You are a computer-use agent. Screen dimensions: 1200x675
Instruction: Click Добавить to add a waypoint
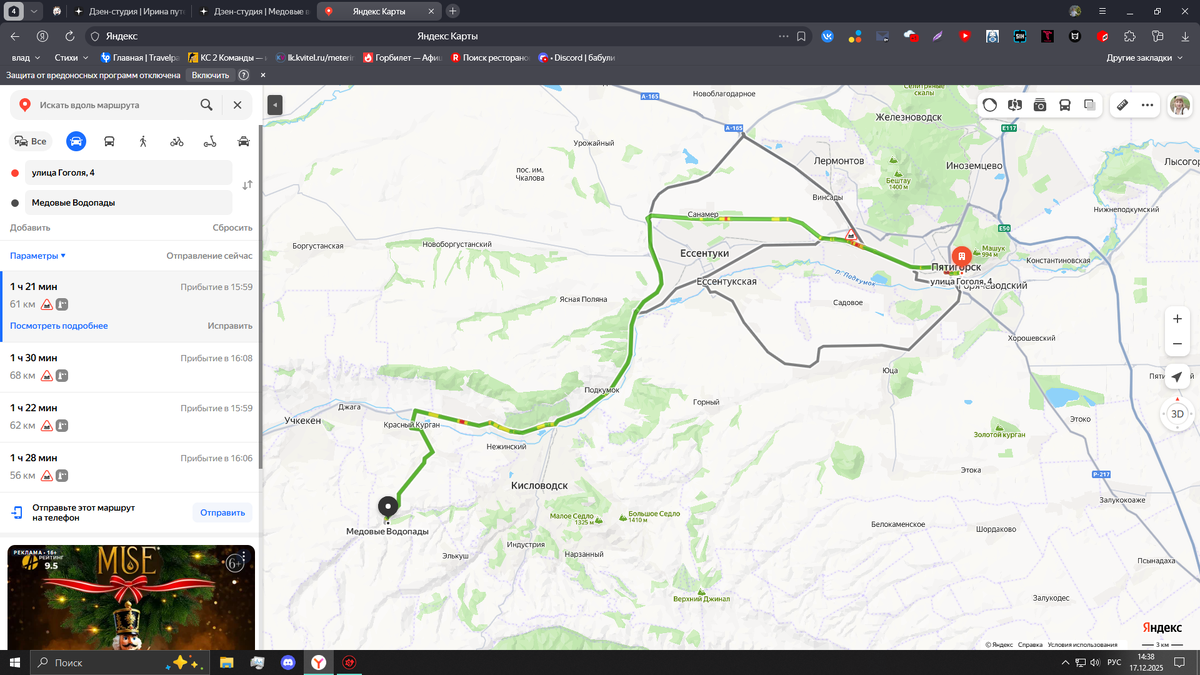30,227
